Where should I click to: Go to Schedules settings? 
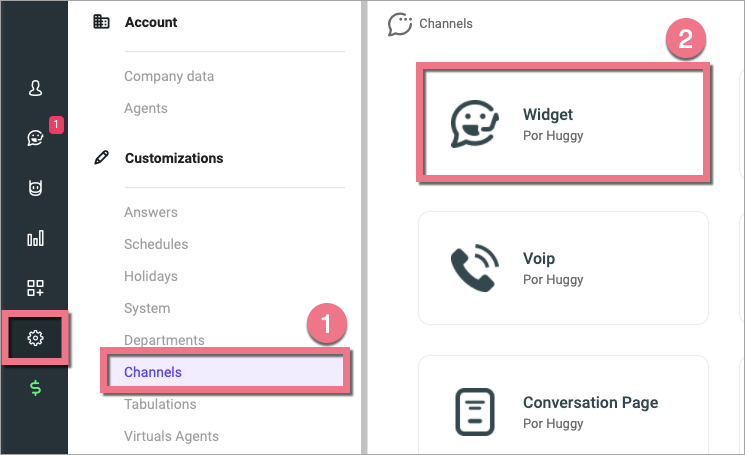156,244
